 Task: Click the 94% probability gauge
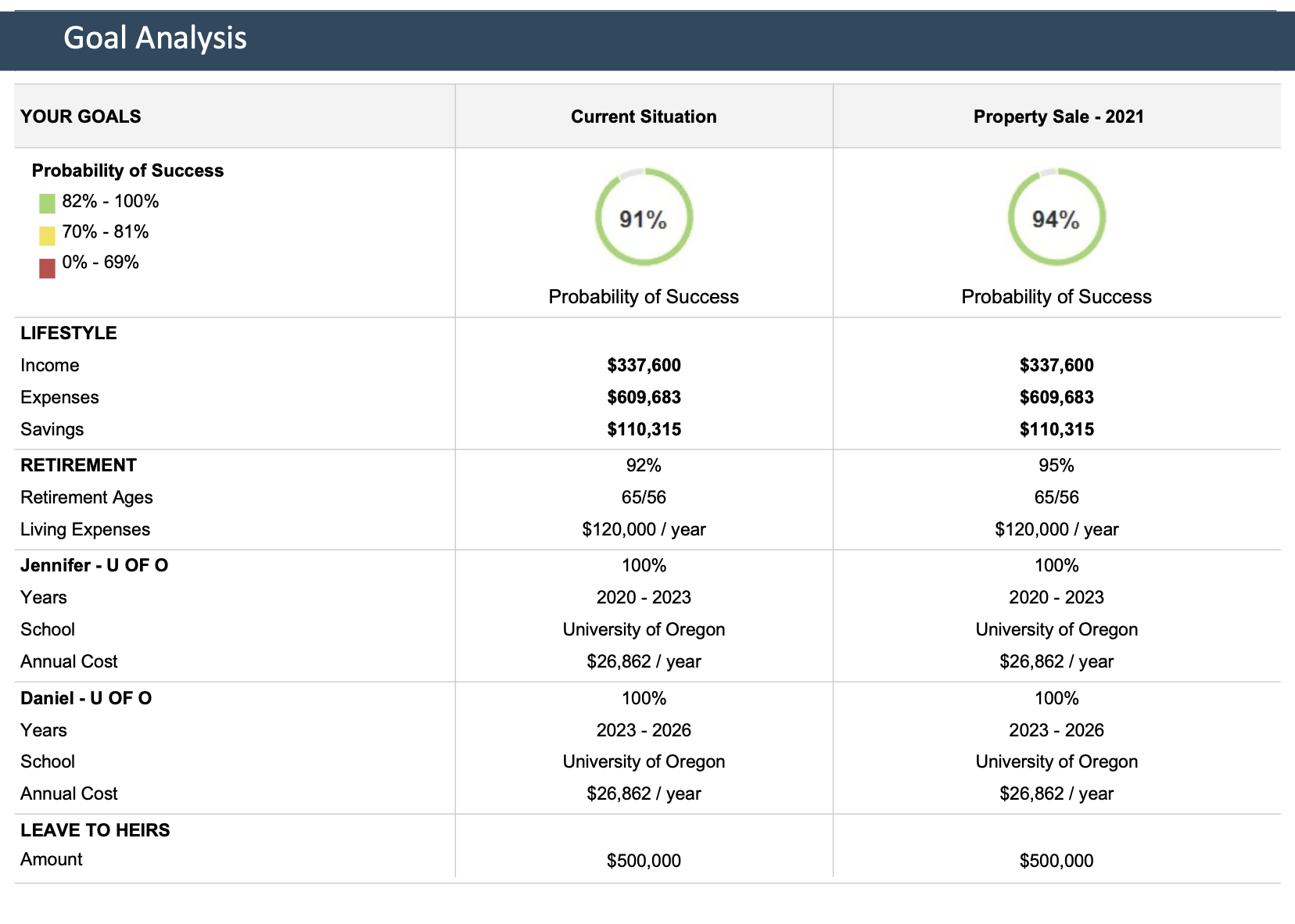[x=1056, y=218]
